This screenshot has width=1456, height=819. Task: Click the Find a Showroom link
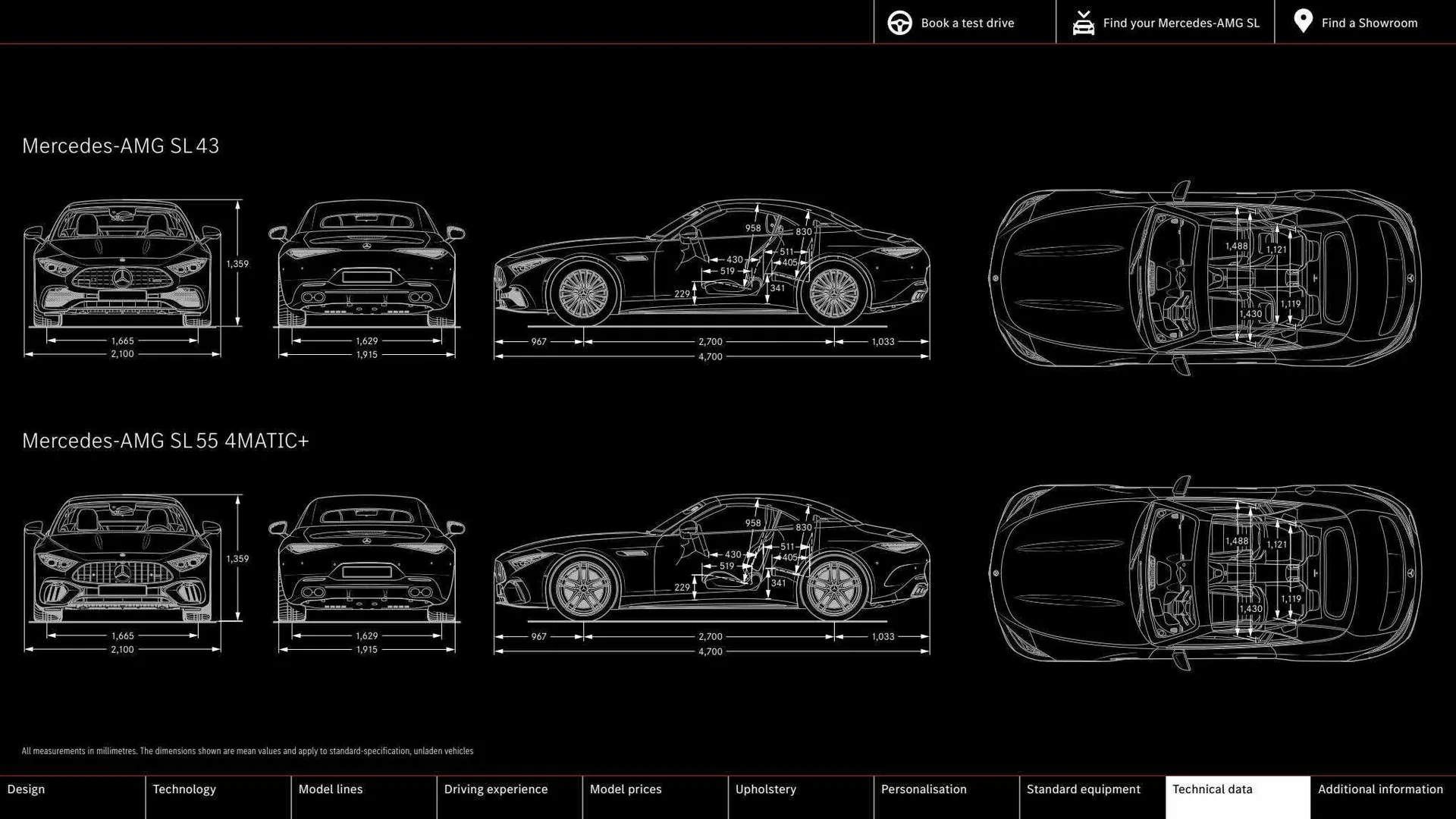pyautogui.click(x=1369, y=23)
